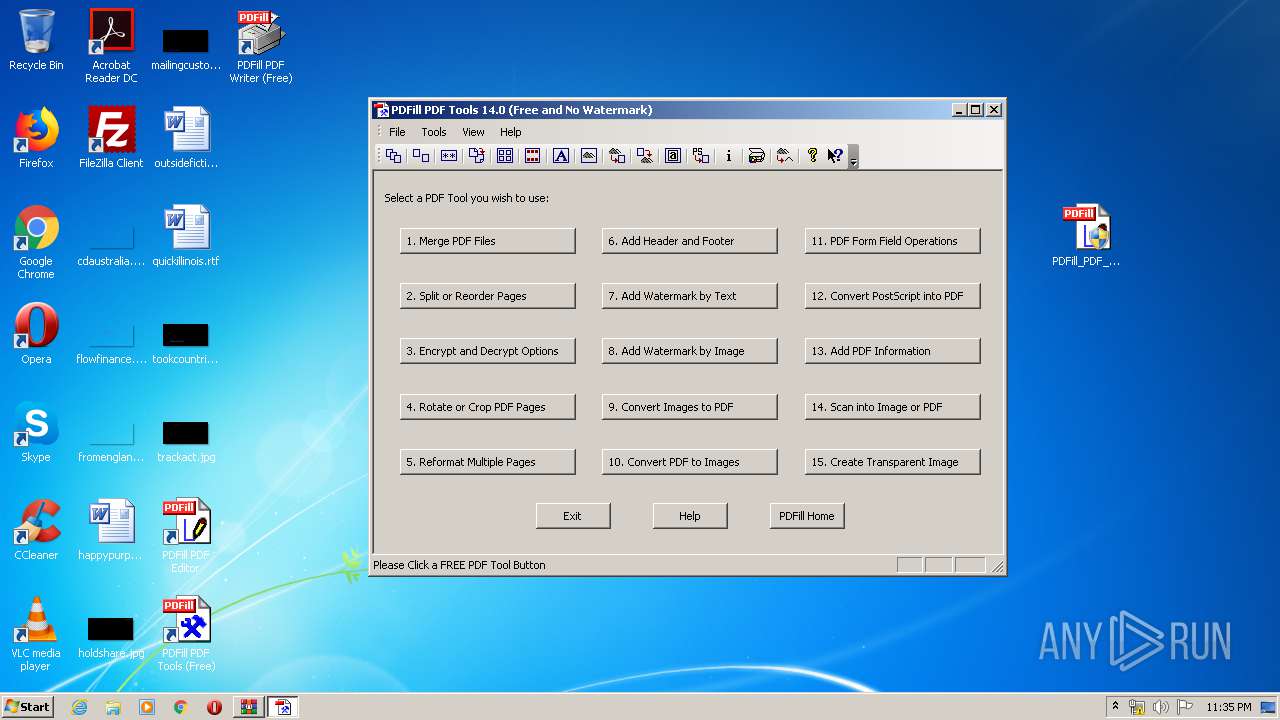Click the Header and Footer toolbar icon

(533, 156)
